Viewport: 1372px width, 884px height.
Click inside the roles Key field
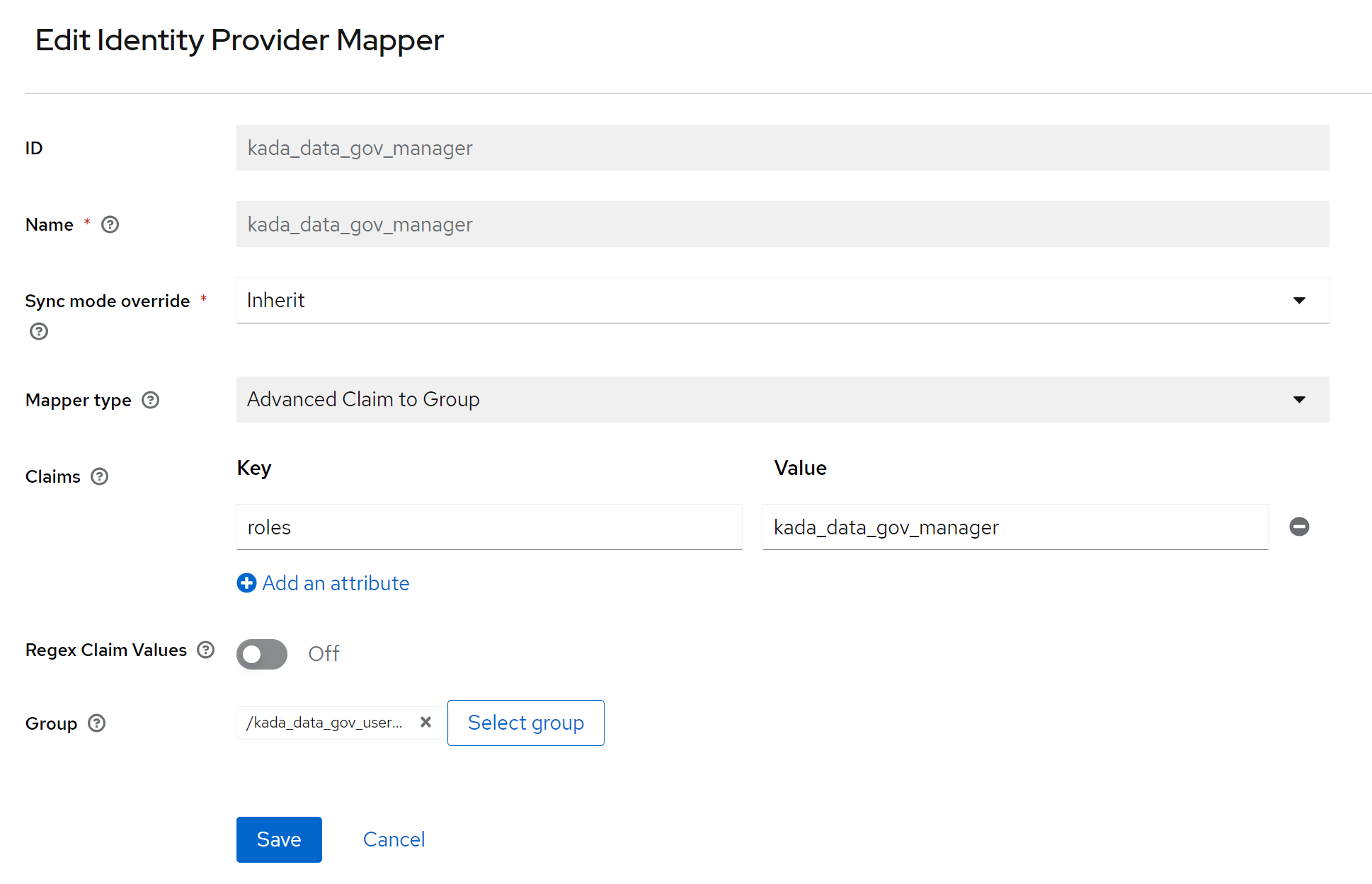pyautogui.click(x=488, y=527)
